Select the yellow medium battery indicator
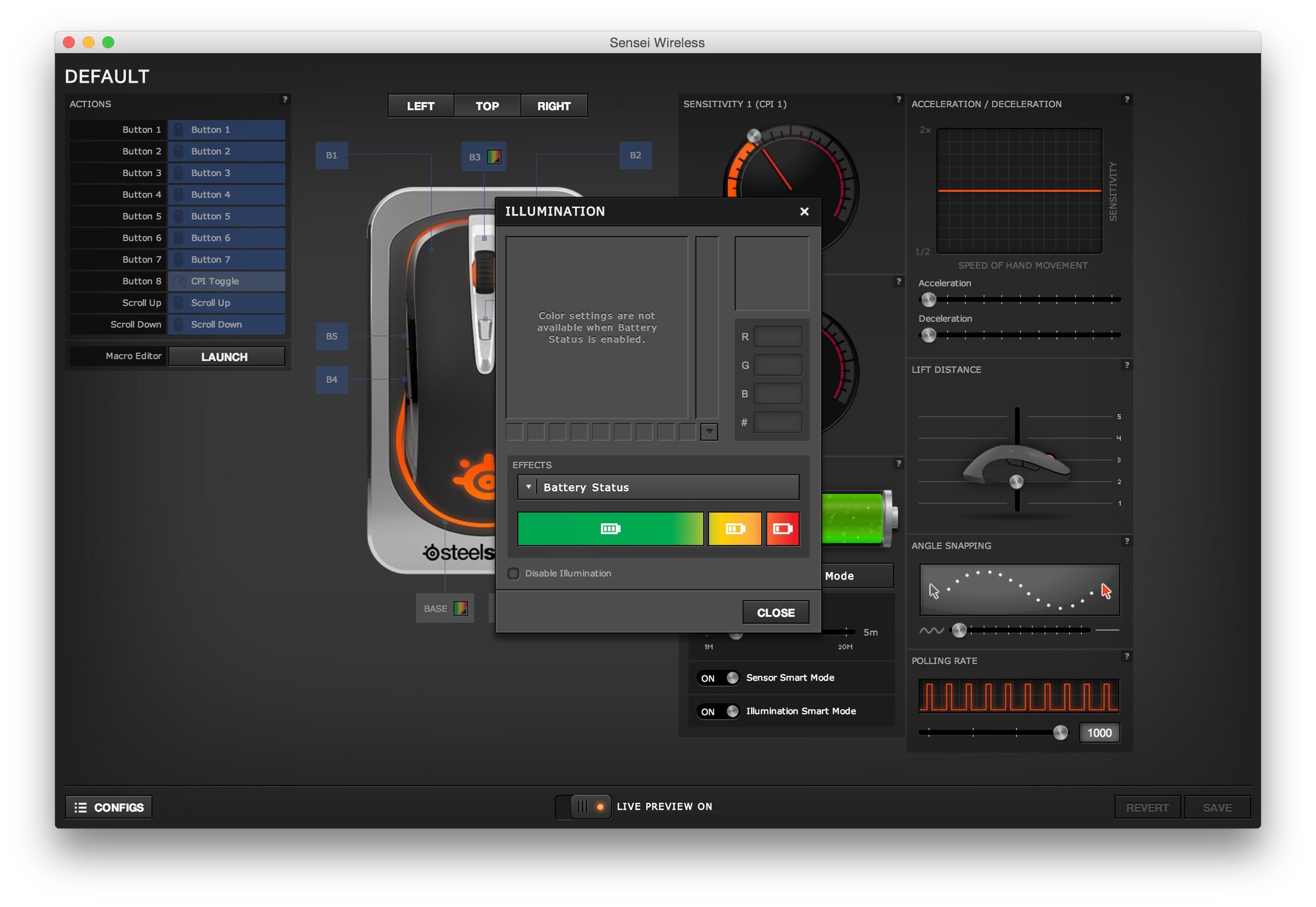The width and height of the screenshot is (1316, 907). [x=735, y=529]
